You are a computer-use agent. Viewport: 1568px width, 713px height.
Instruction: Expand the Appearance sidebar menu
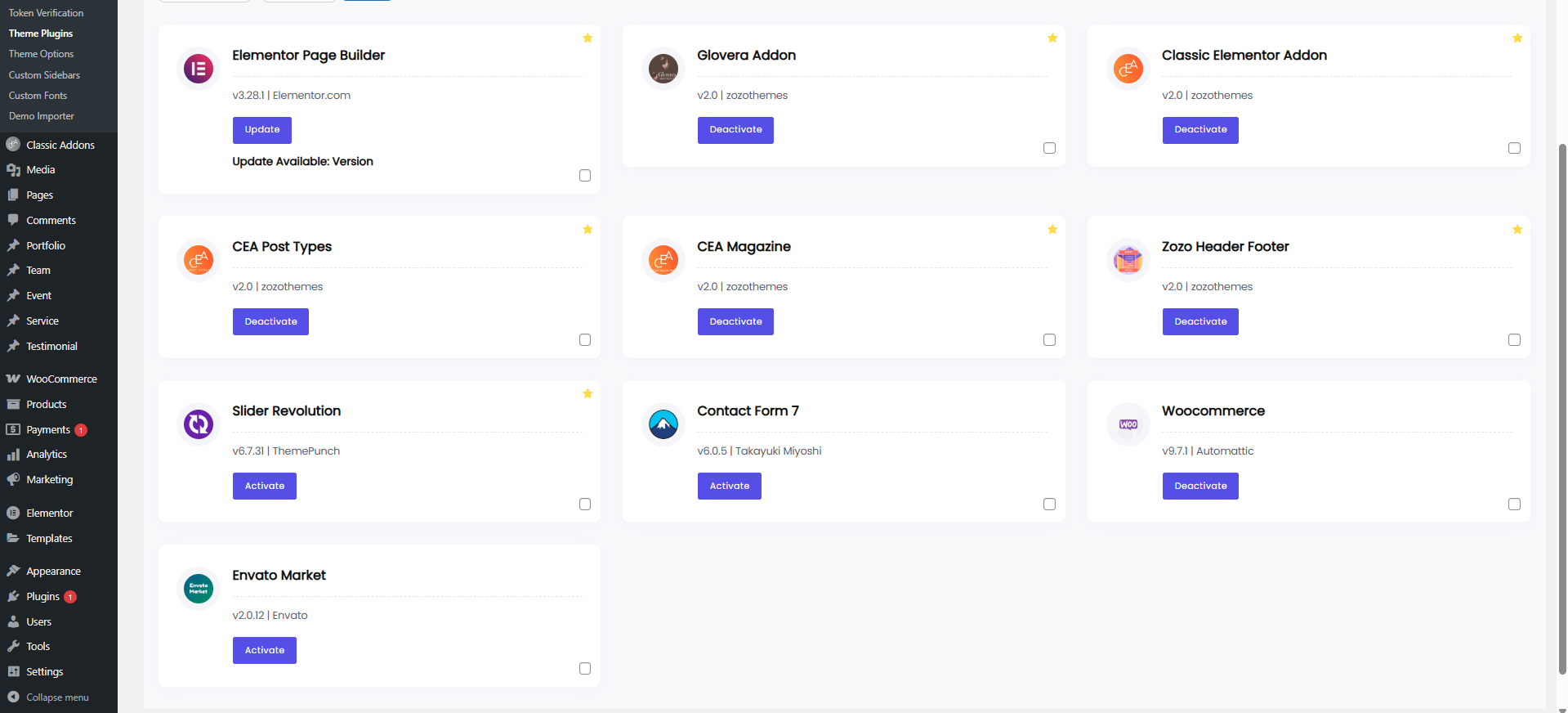point(53,572)
